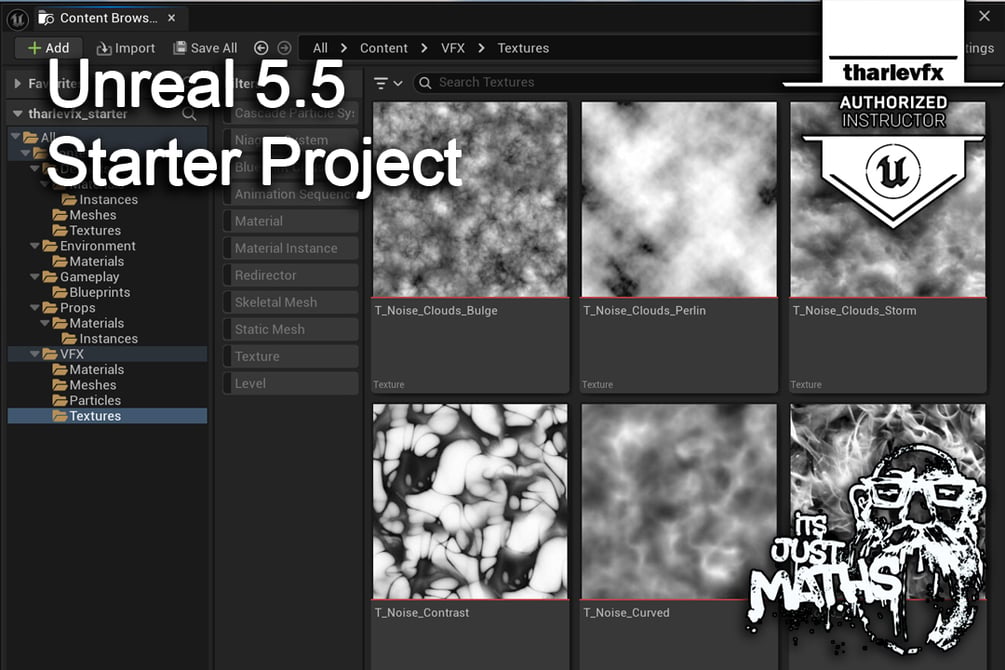Image resolution: width=1005 pixels, height=670 pixels.
Task: Expand the Favorites section triangle
Action: point(17,83)
